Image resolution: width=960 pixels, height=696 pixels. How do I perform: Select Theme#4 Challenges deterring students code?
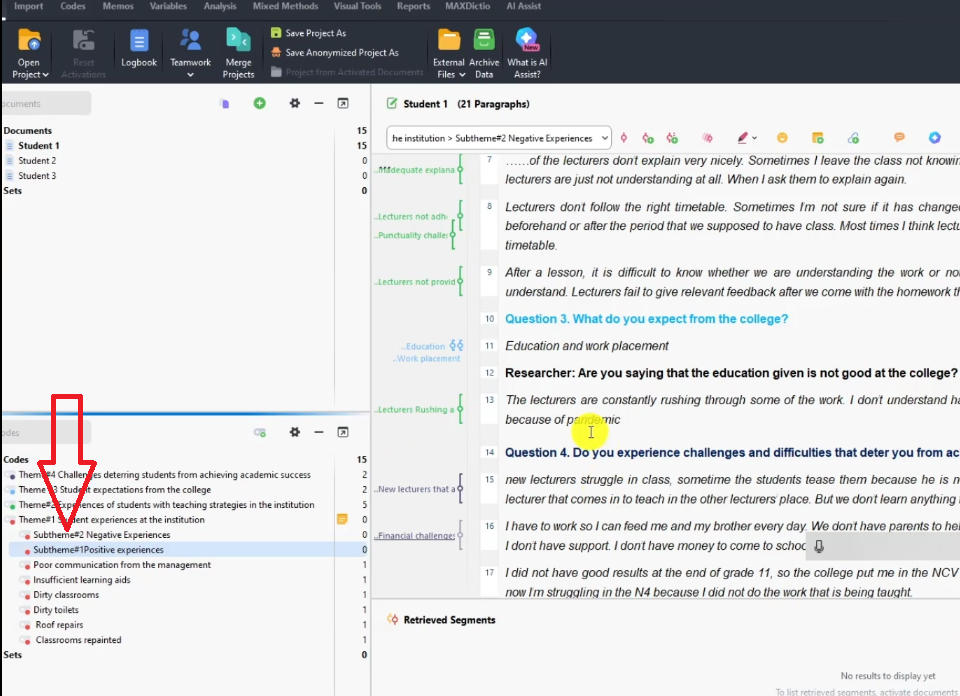[x=164, y=474]
